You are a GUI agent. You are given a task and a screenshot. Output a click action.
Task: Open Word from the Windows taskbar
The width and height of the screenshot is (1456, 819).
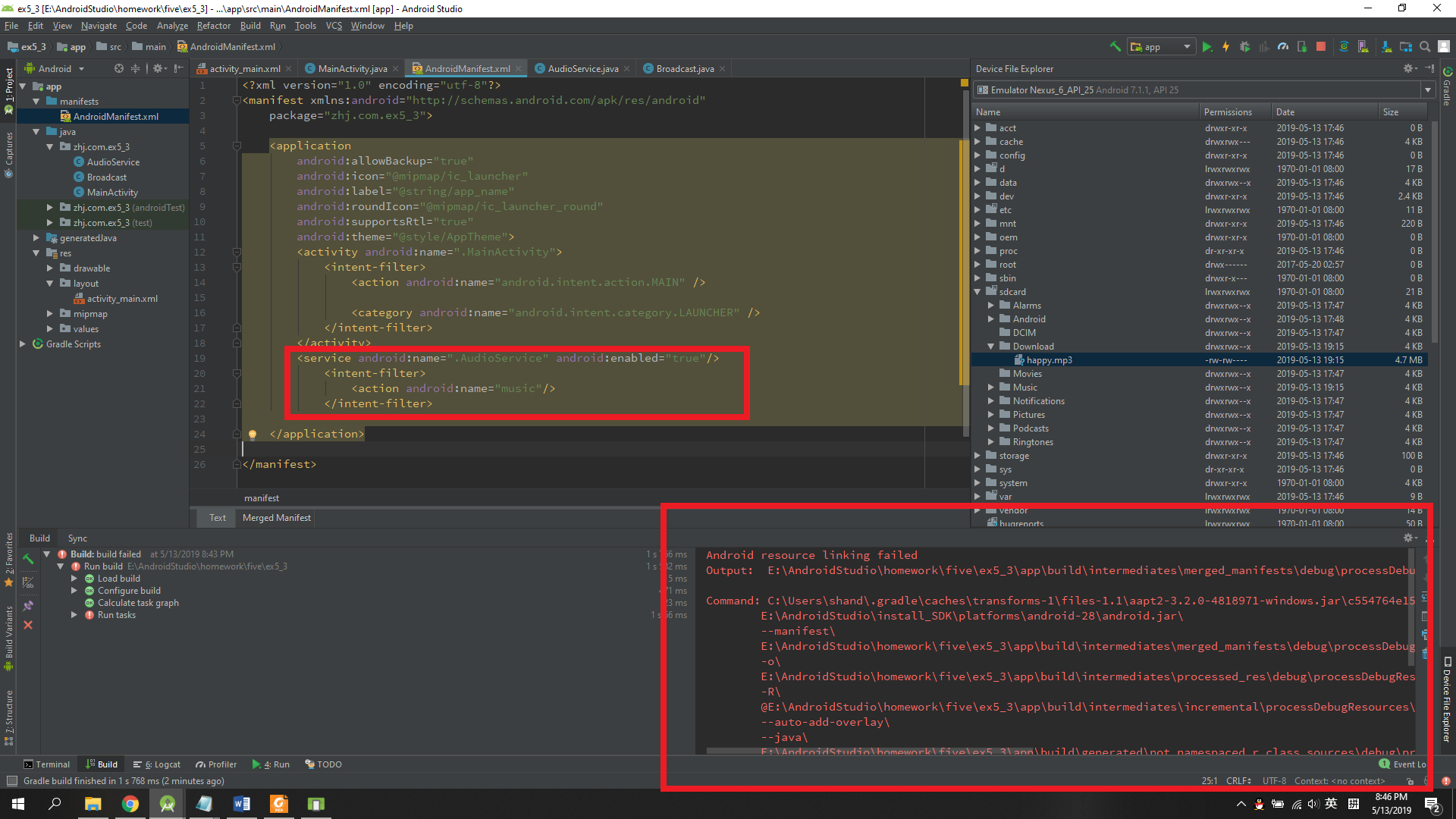pyautogui.click(x=241, y=804)
